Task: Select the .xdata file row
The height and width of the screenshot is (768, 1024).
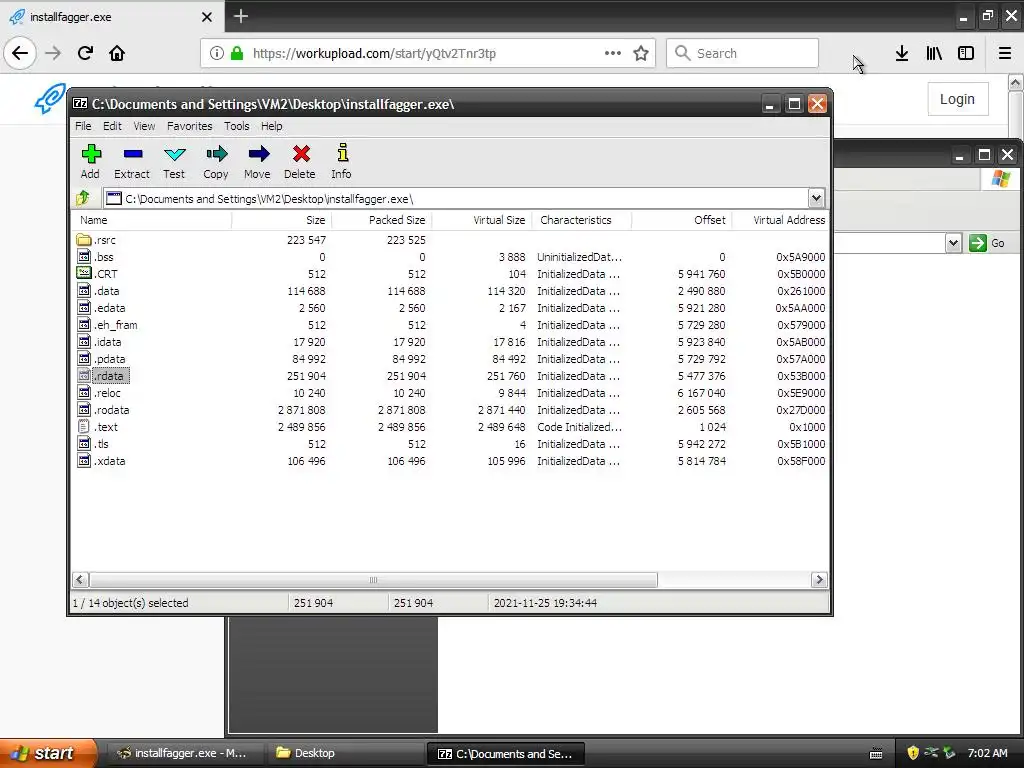Action: coord(451,460)
